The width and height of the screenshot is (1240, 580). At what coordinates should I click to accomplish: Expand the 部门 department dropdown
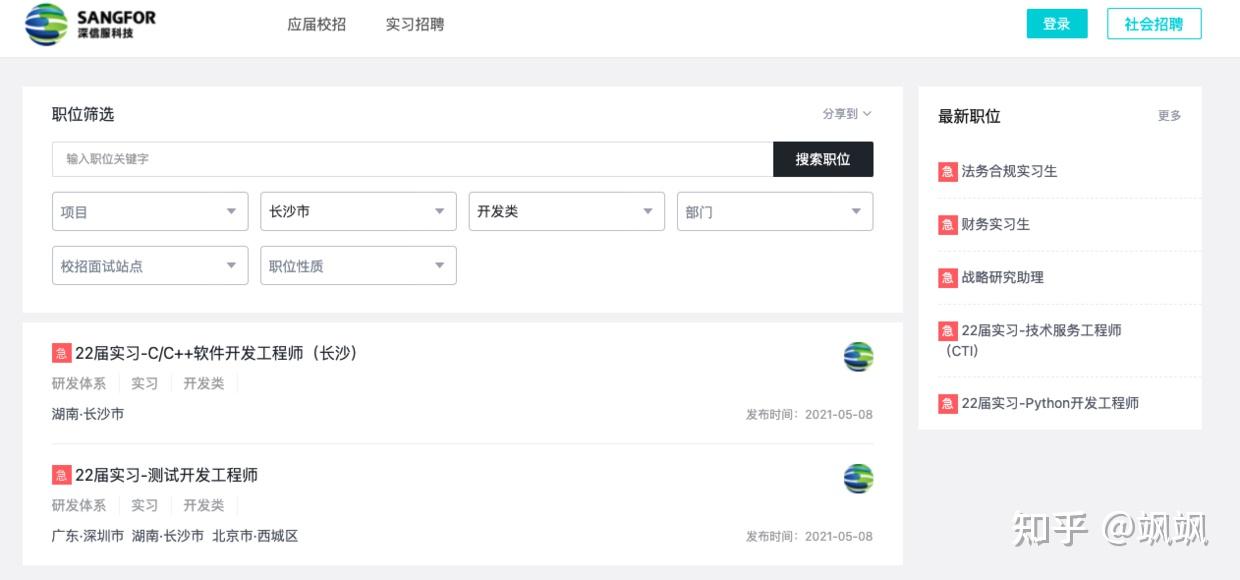pyautogui.click(x=774, y=212)
